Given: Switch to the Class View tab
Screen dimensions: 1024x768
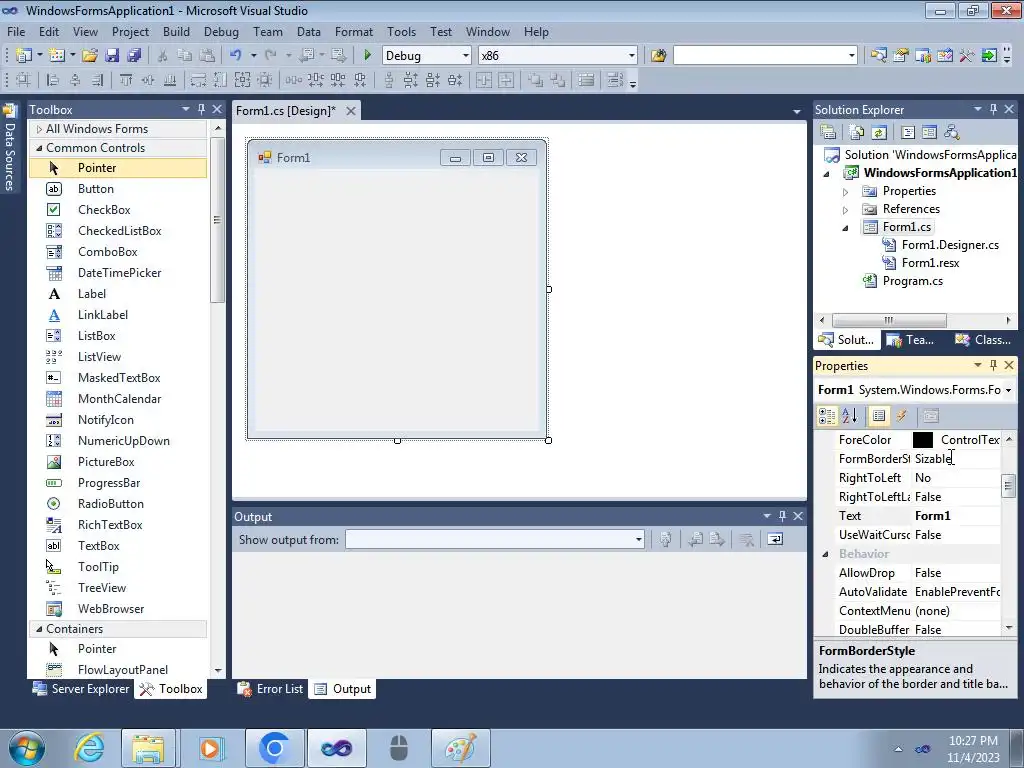Looking at the screenshot, I should (x=983, y=340).
